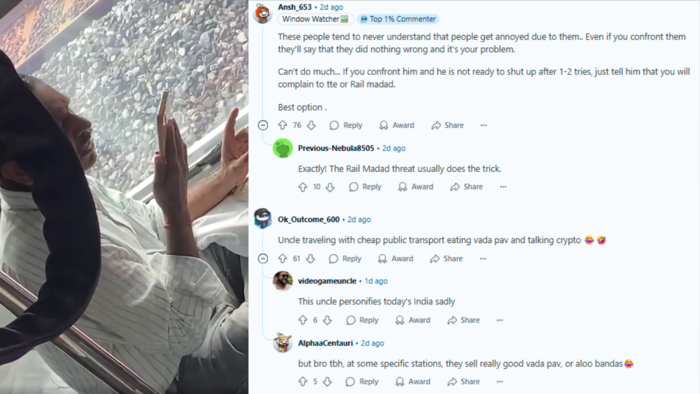Share Ok_Outcome_600's comment
This screenshot has width=700, height=394.
coord(446,259)
